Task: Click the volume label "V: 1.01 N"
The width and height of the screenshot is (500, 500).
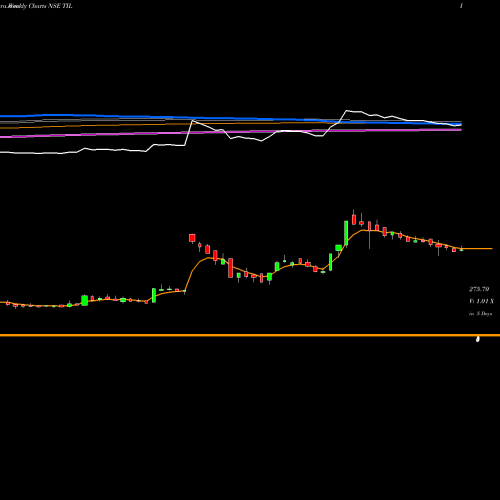Action: [x=481, y=301]
